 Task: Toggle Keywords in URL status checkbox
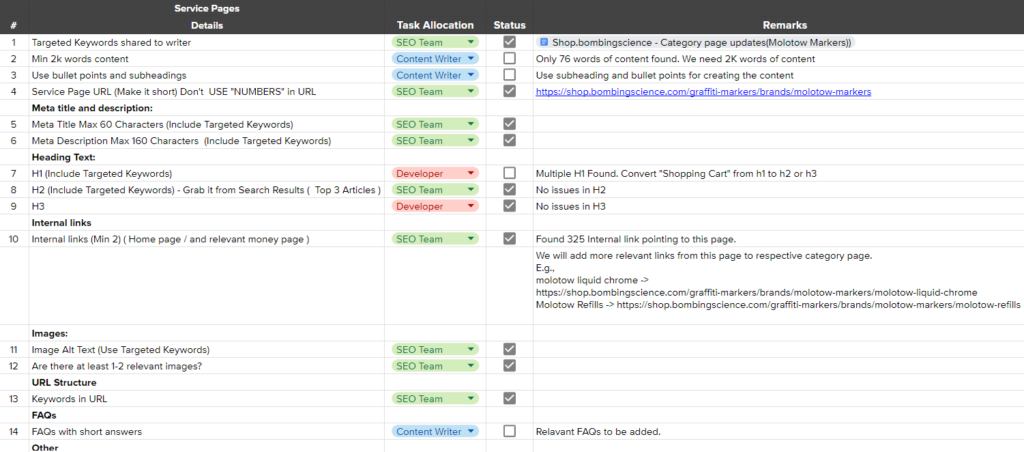(509, 398)
